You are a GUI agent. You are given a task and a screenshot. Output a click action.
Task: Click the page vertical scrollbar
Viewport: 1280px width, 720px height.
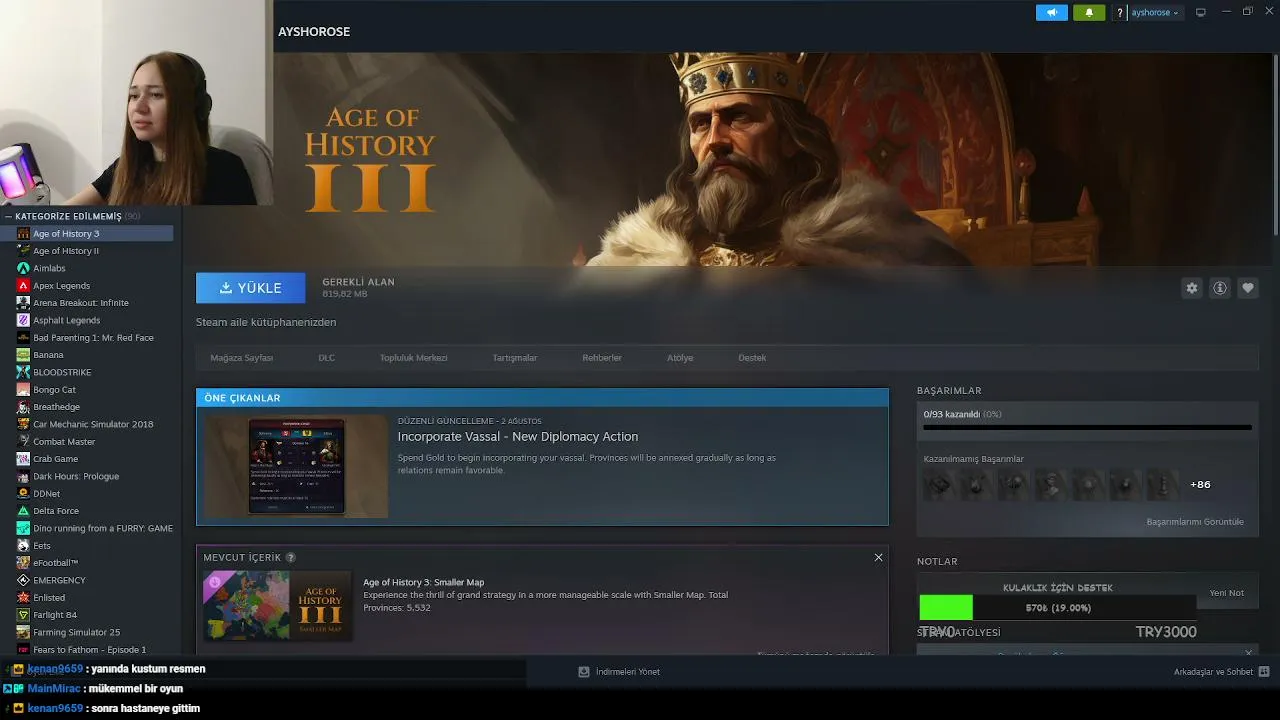point(1276,145)
